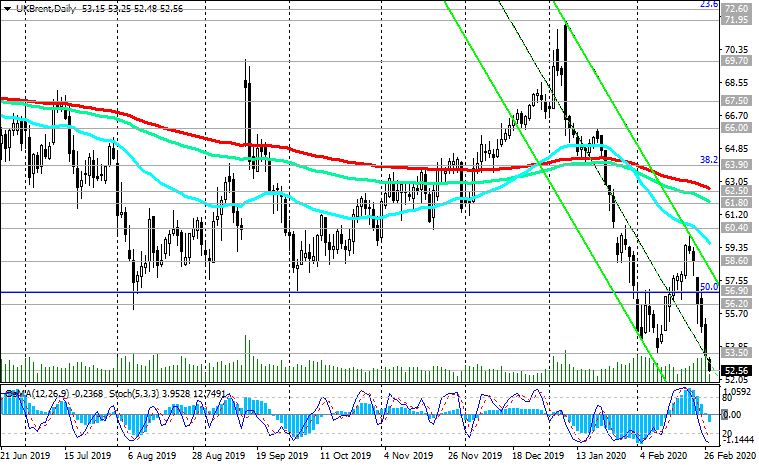
Task: Click the UKBrent,Daily chart title text
Action: click(x=46, y=9)
